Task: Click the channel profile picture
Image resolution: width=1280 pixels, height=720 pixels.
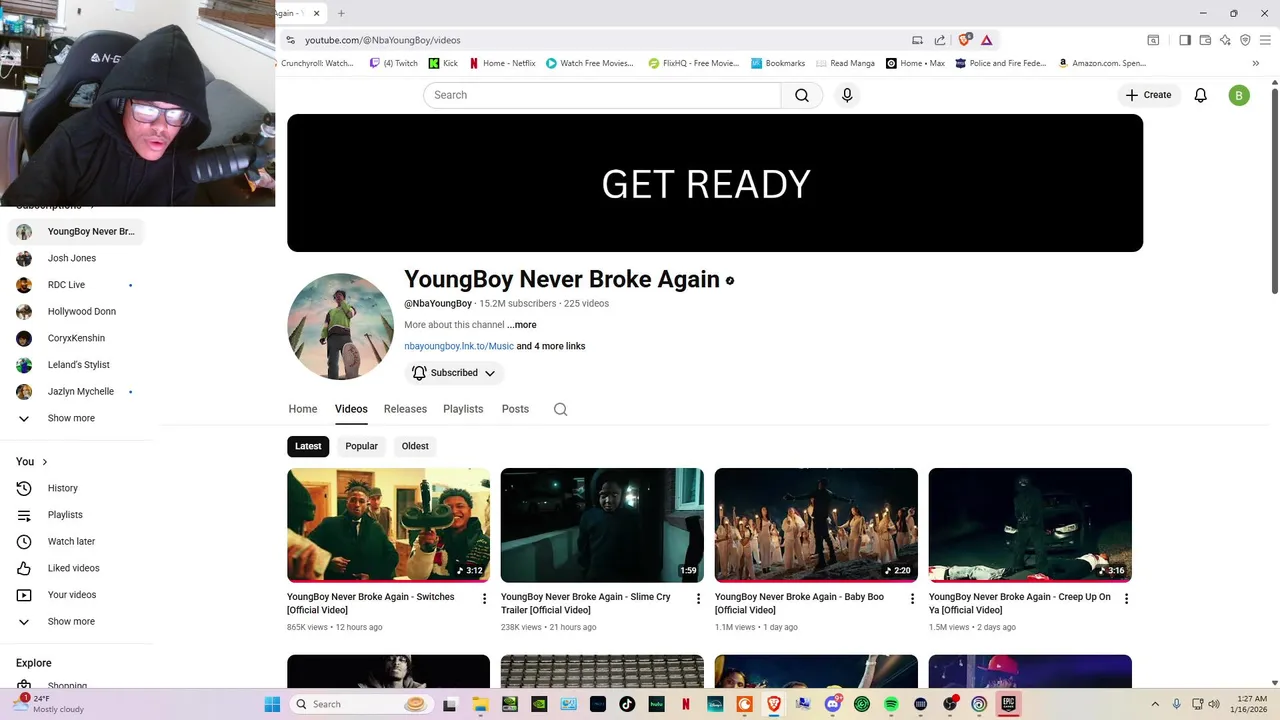Action: [x=340, y=326]
